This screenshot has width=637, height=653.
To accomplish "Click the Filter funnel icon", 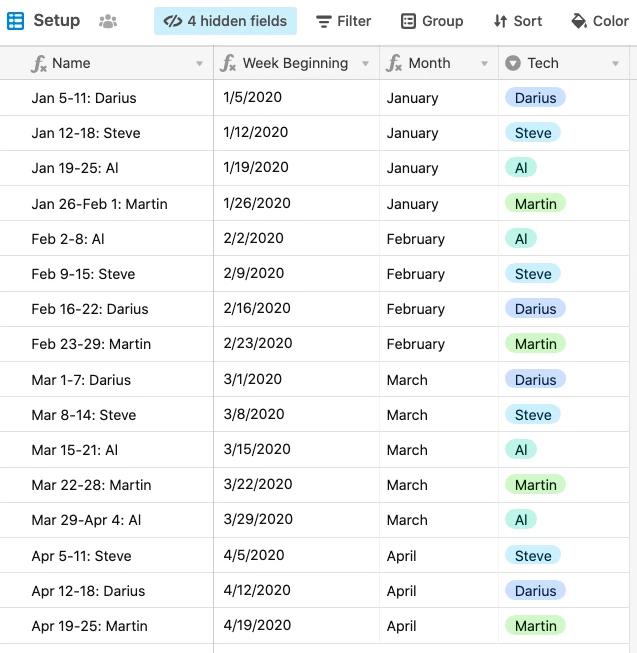I will point(323,21).
